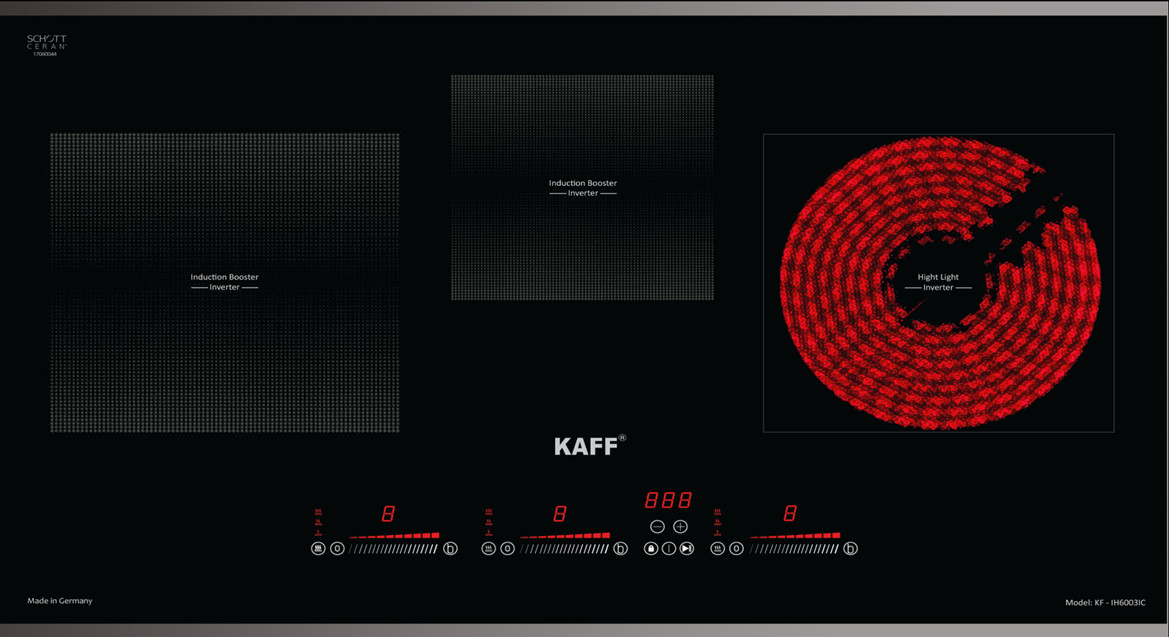The image size is (1169, 637).
Task: Activate booster for the middle induction zone
Action: pos(620,549)
